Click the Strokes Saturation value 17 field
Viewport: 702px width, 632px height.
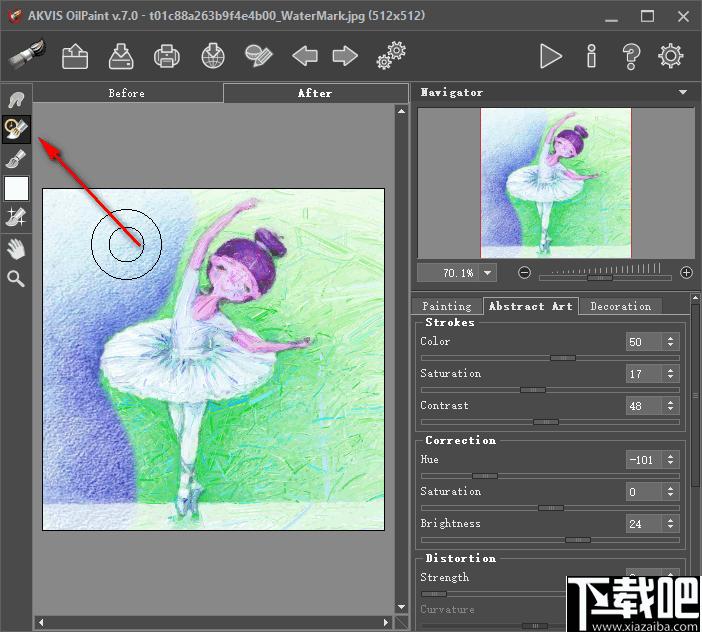(x=643, y=374)
